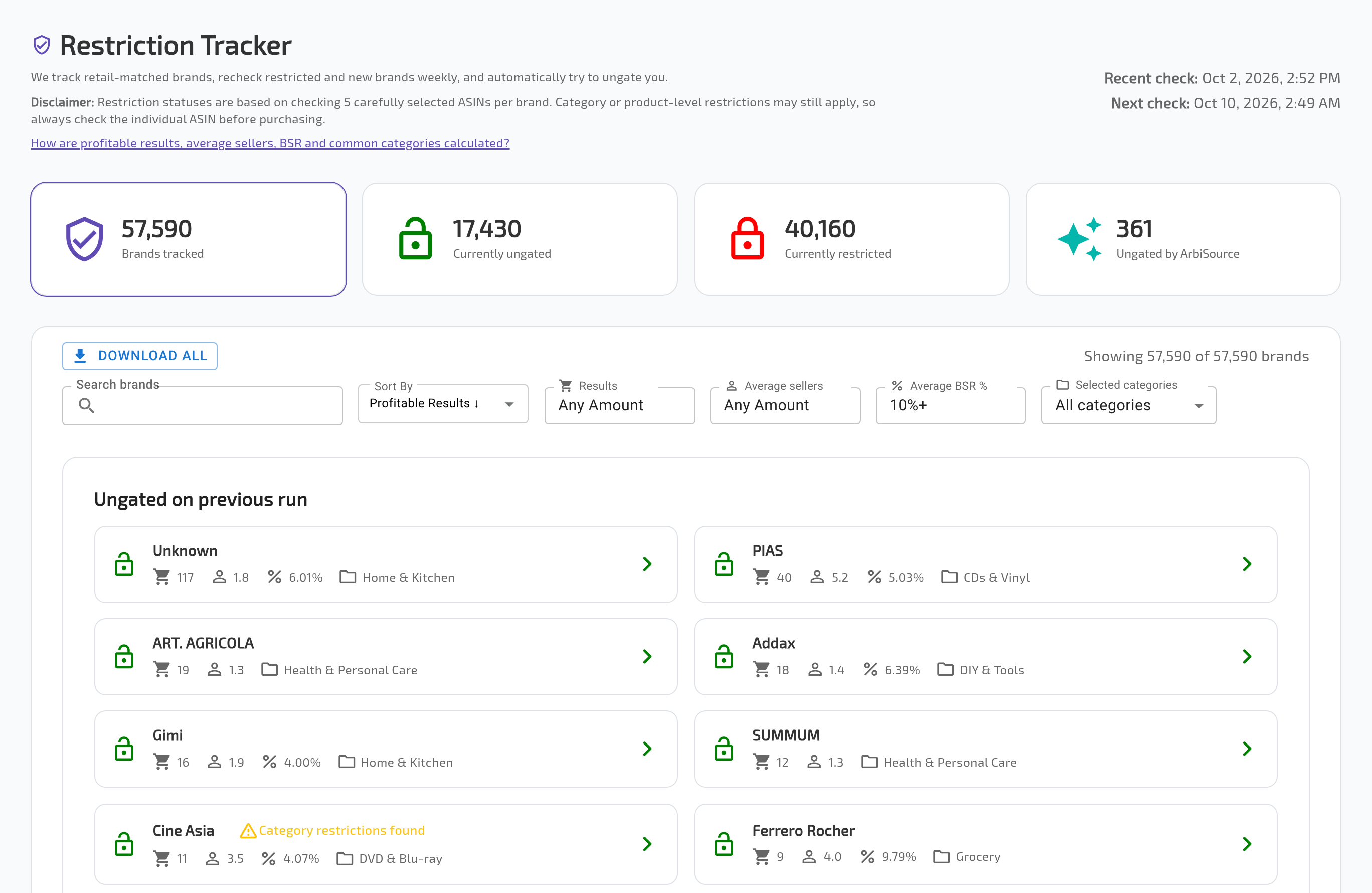Click the DIY & Tools category label
The image size is (1372, 893).
tap(992, 670)
